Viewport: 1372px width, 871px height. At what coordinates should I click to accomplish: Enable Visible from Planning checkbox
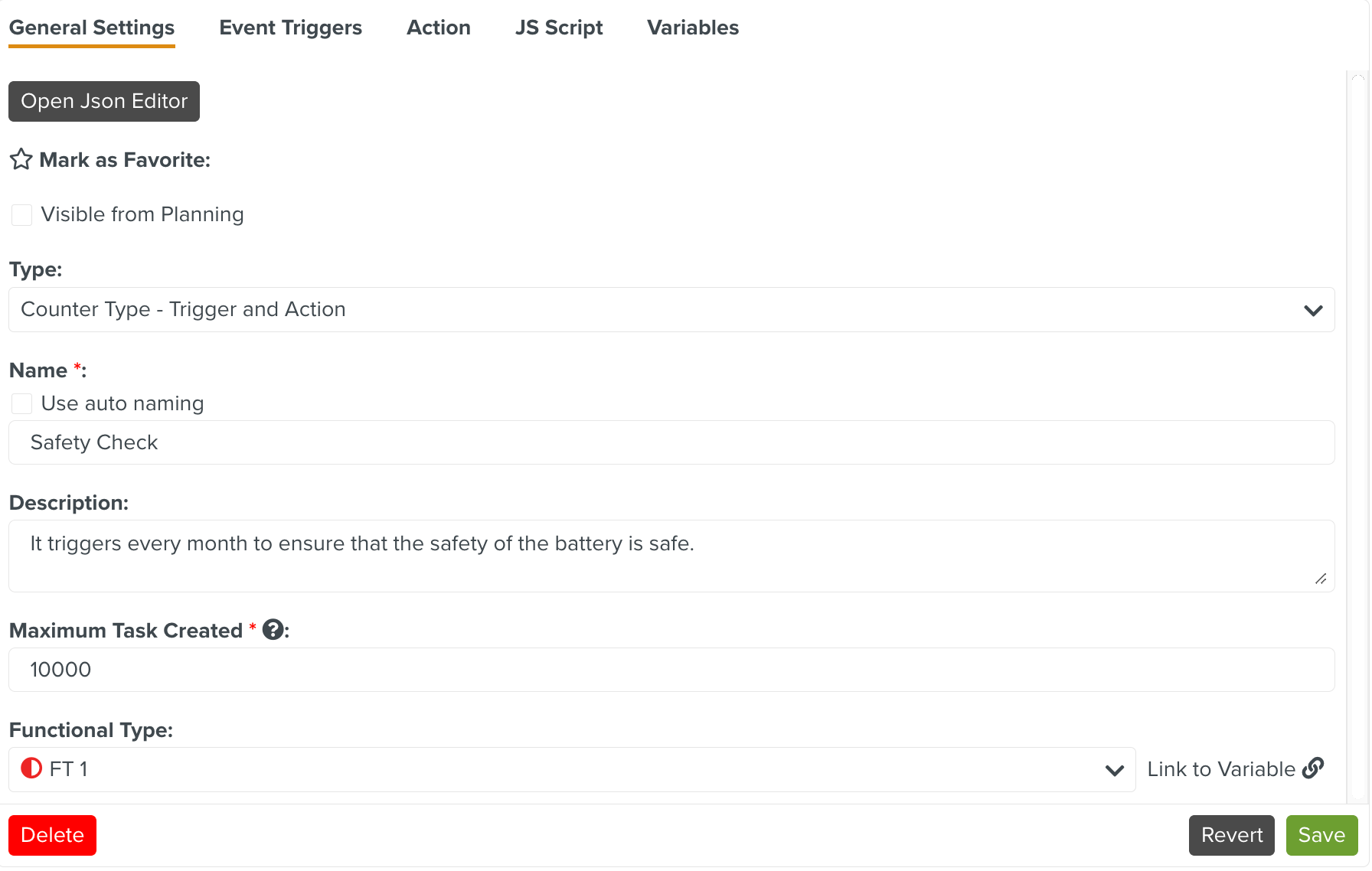(22, 215)
